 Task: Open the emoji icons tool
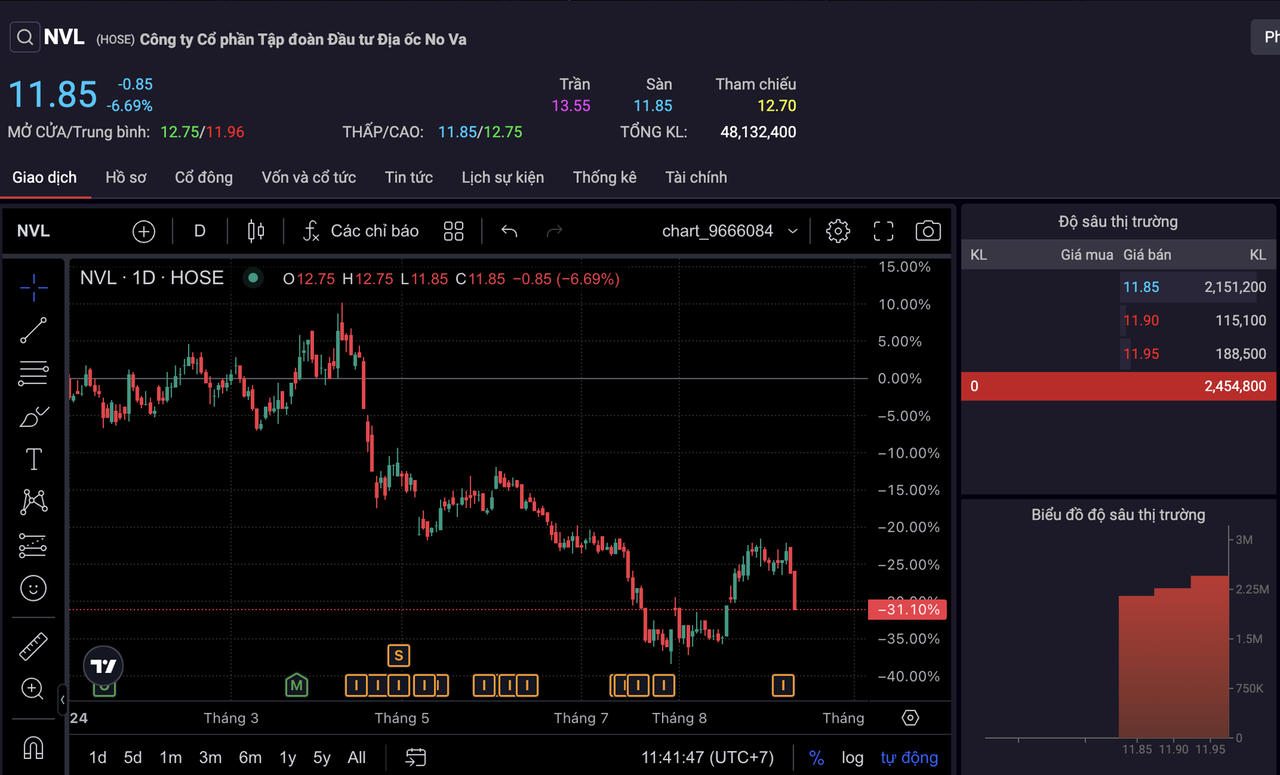point(33,588)
